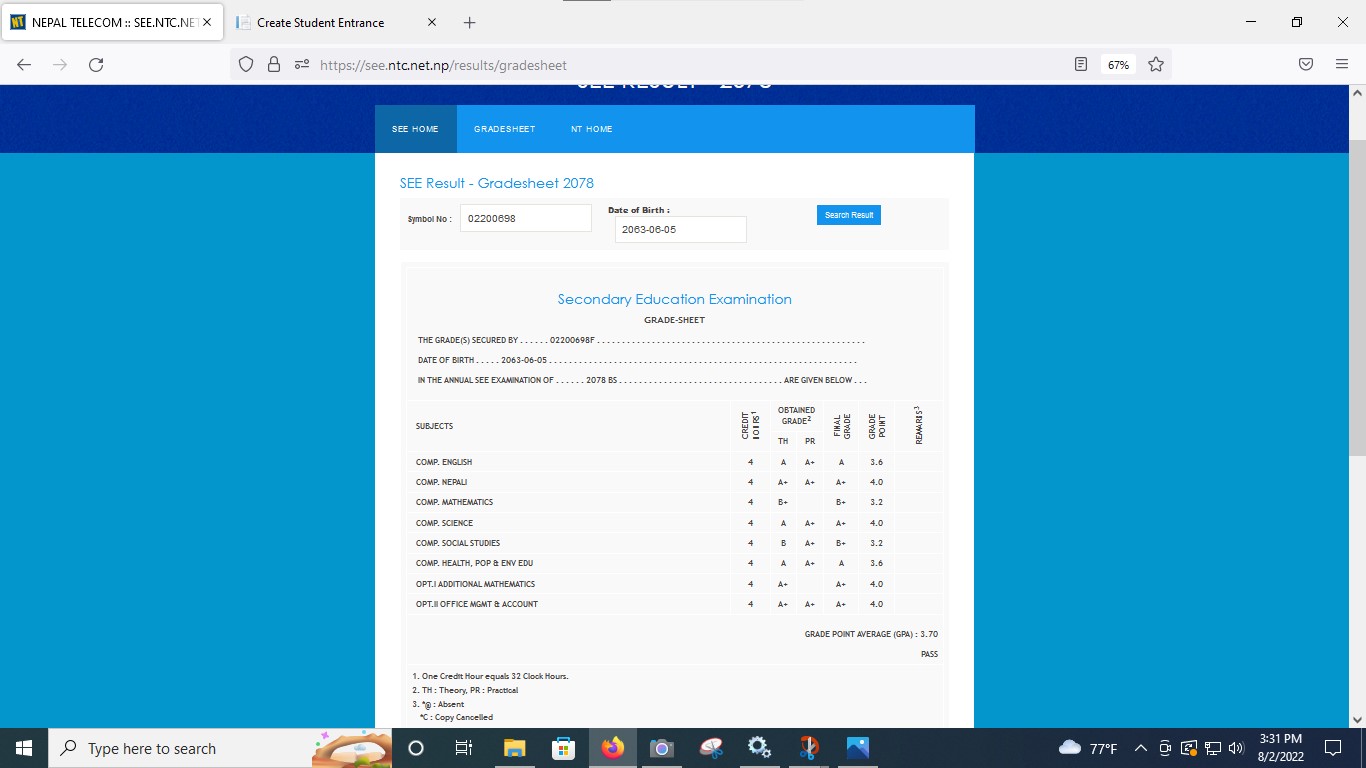Open File Explorer from the taskbar
The height and width of the screenshot is (768, 1366).
514,748
